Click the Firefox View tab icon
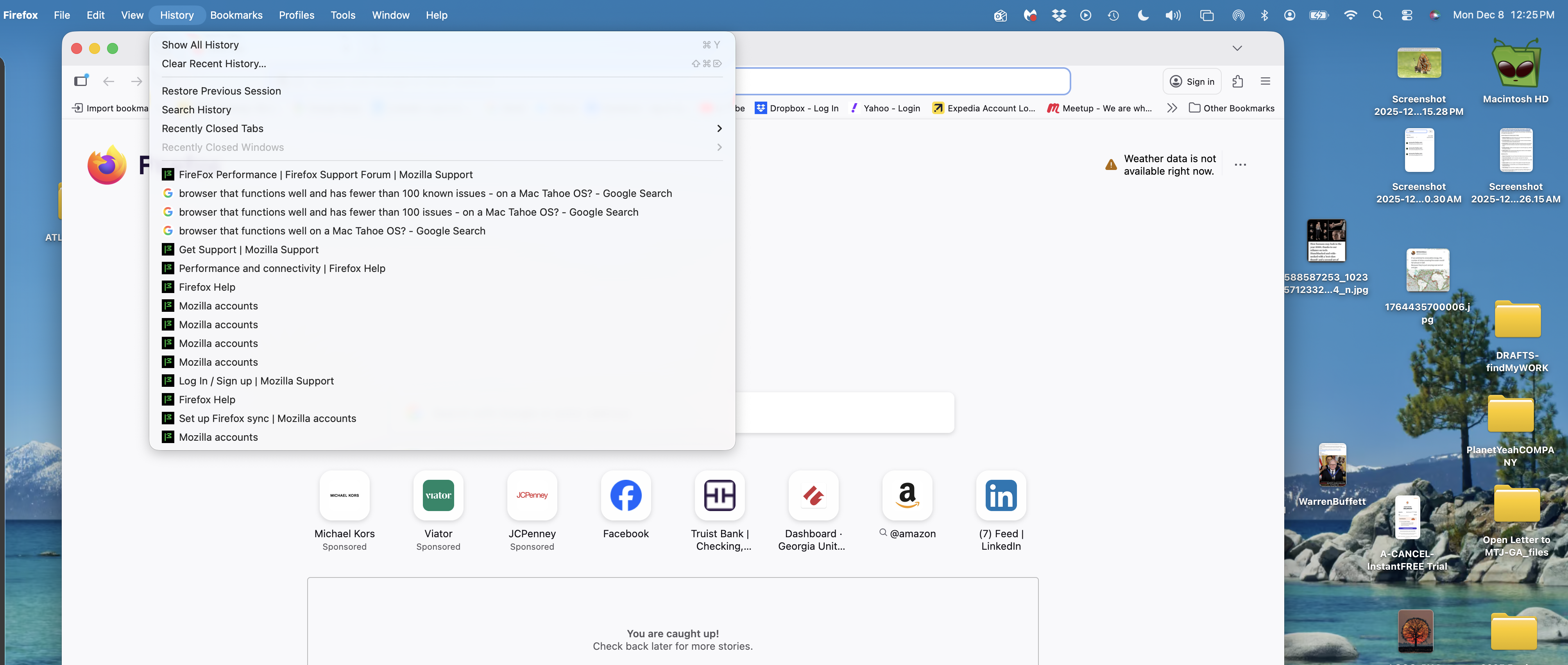 (x=81, y=81)
